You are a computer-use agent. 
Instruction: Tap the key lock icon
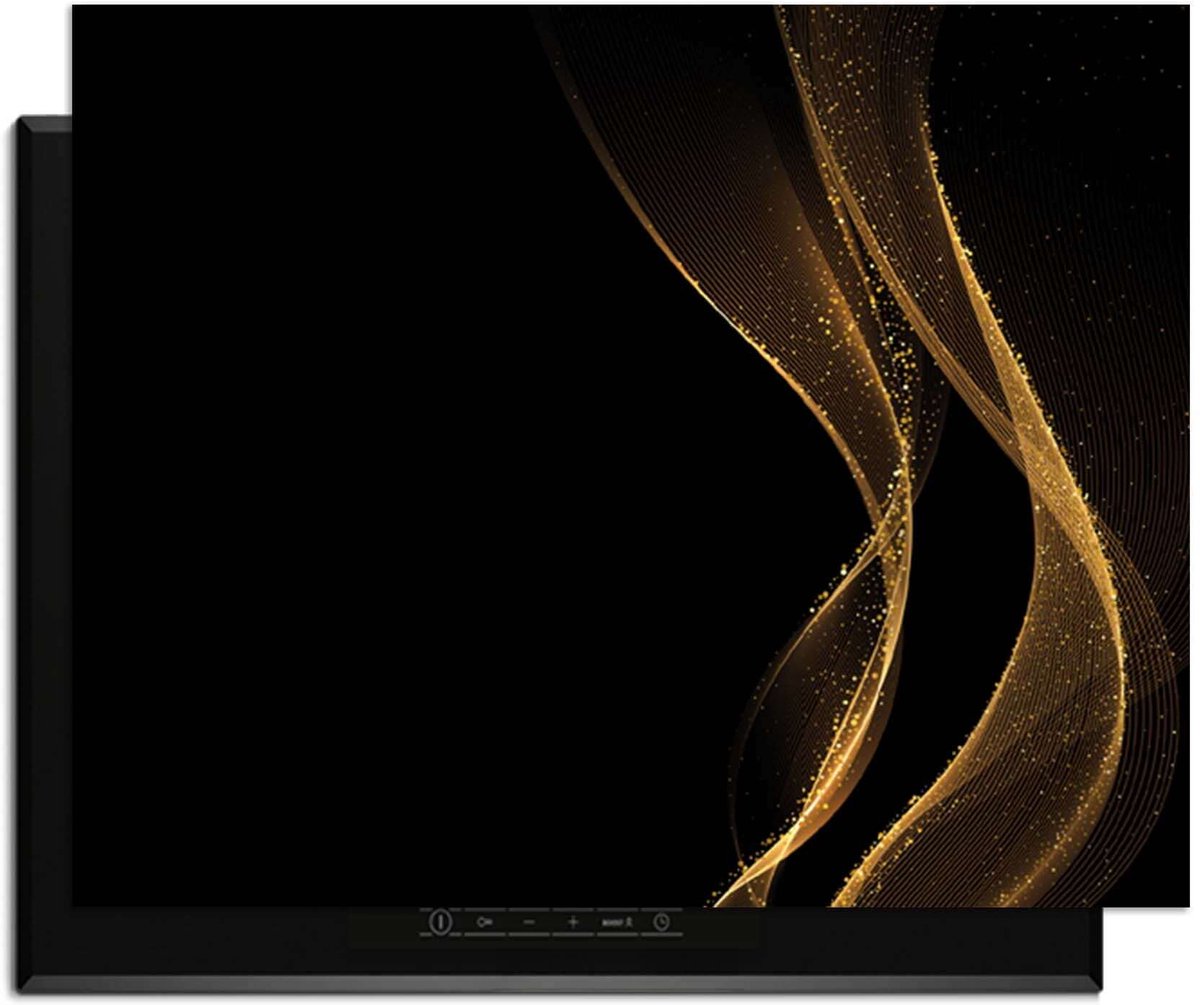pyautogui.click(x=485, y=922)
